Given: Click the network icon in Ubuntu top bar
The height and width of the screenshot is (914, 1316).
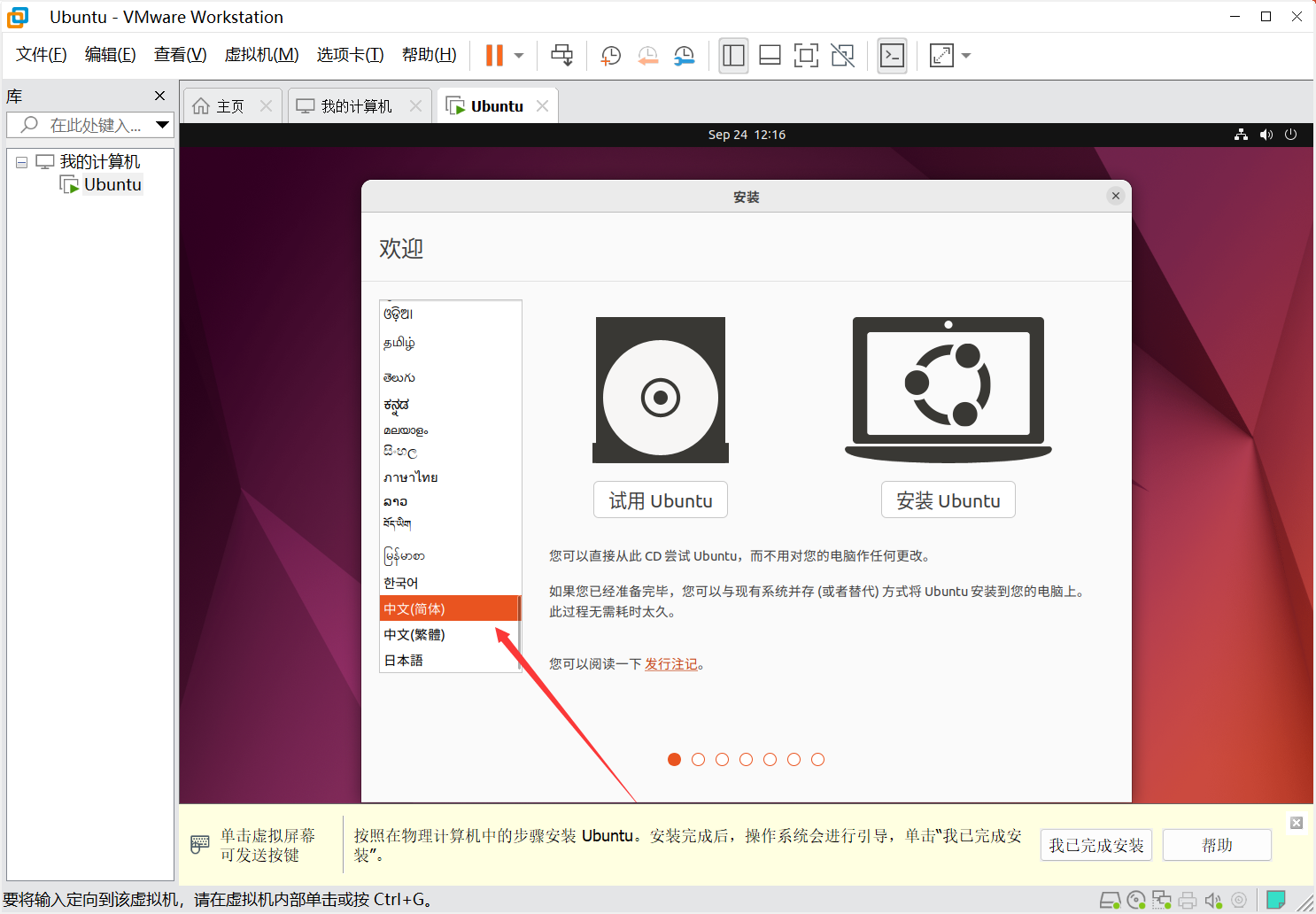Looking at the screenshot, I should pyautogui.click(x=1241, y=135).
